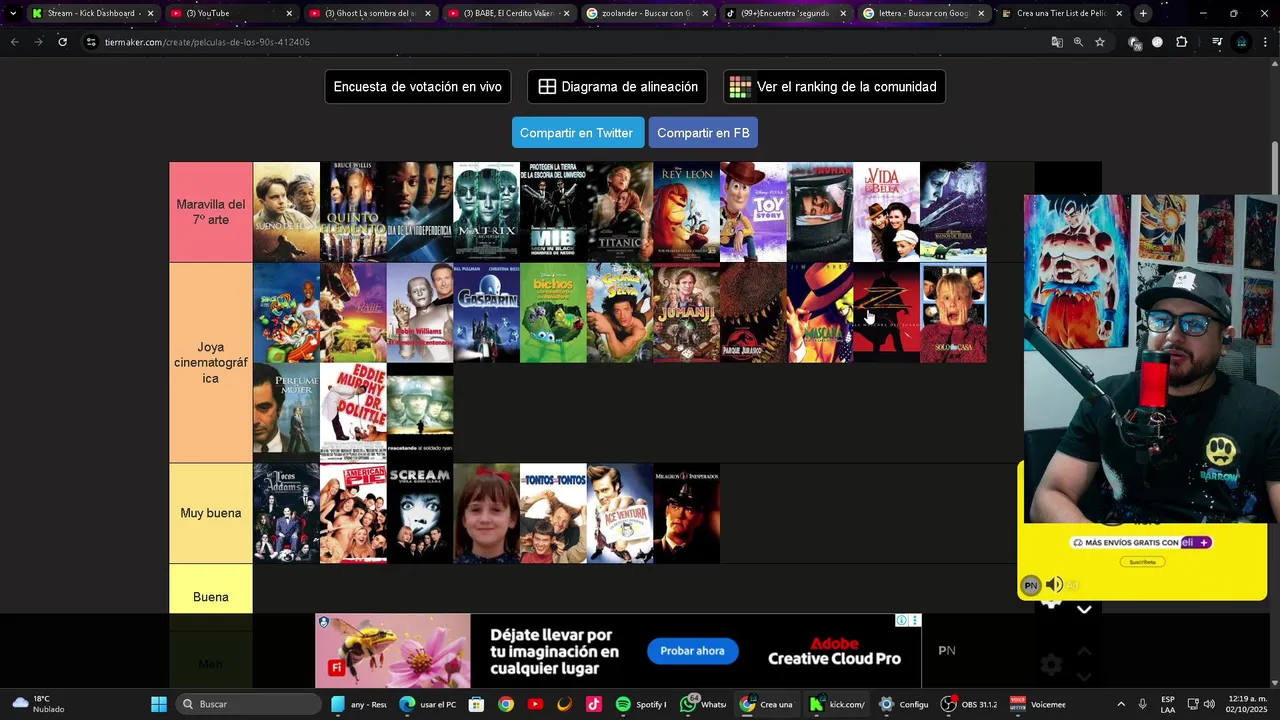
Task: Open Spotify from the taskbar
Action: [x=641, y=704]
